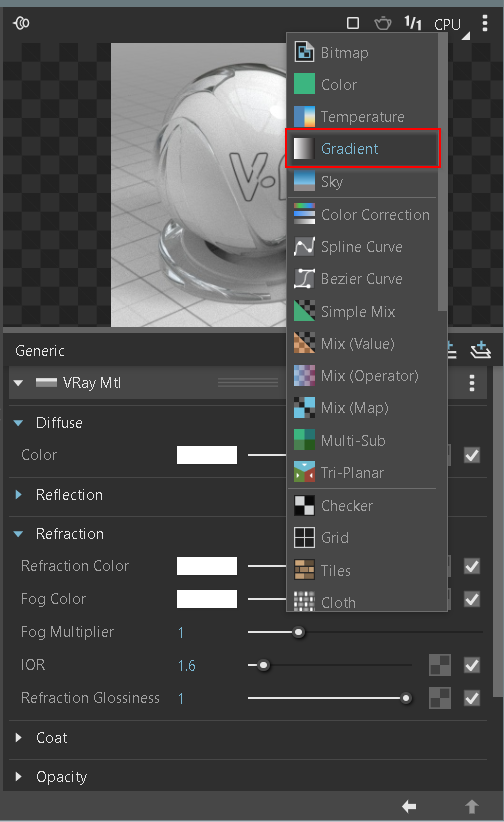Click the render teapot icon
The image size is (504, 822).
(383, 24)
